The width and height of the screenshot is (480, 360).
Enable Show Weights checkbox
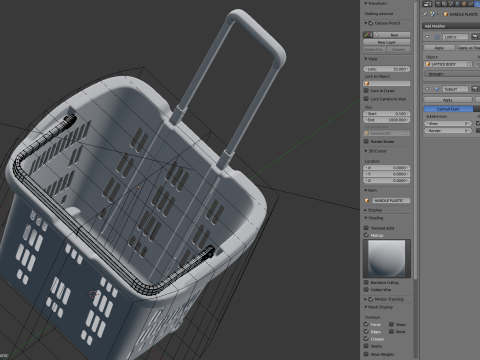[x=366, y=354]
